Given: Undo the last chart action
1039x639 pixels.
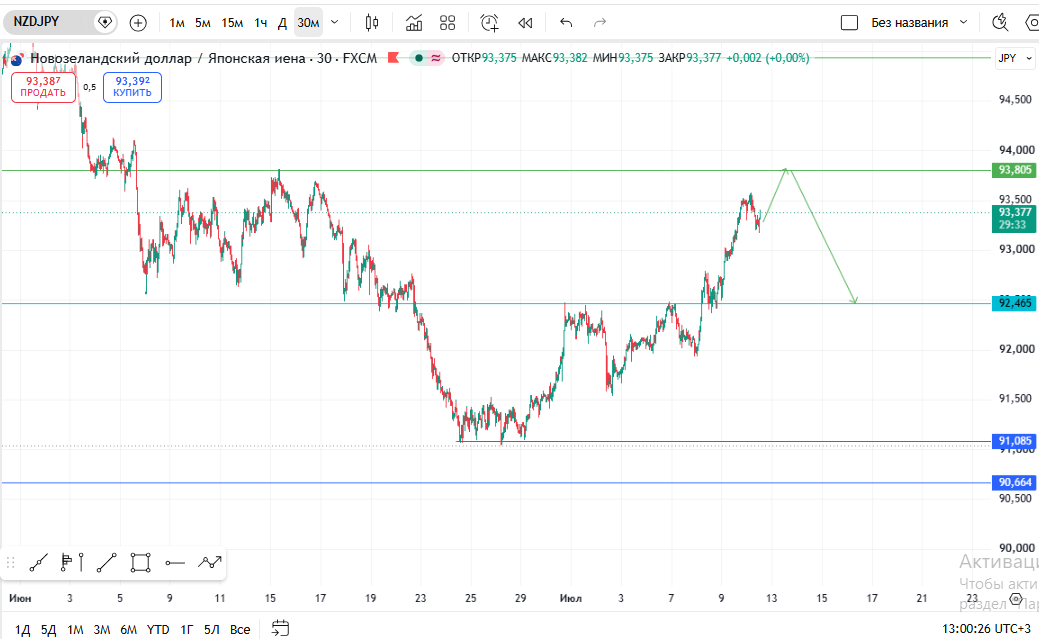Looking at the screenshot, I should click(566, 23).
